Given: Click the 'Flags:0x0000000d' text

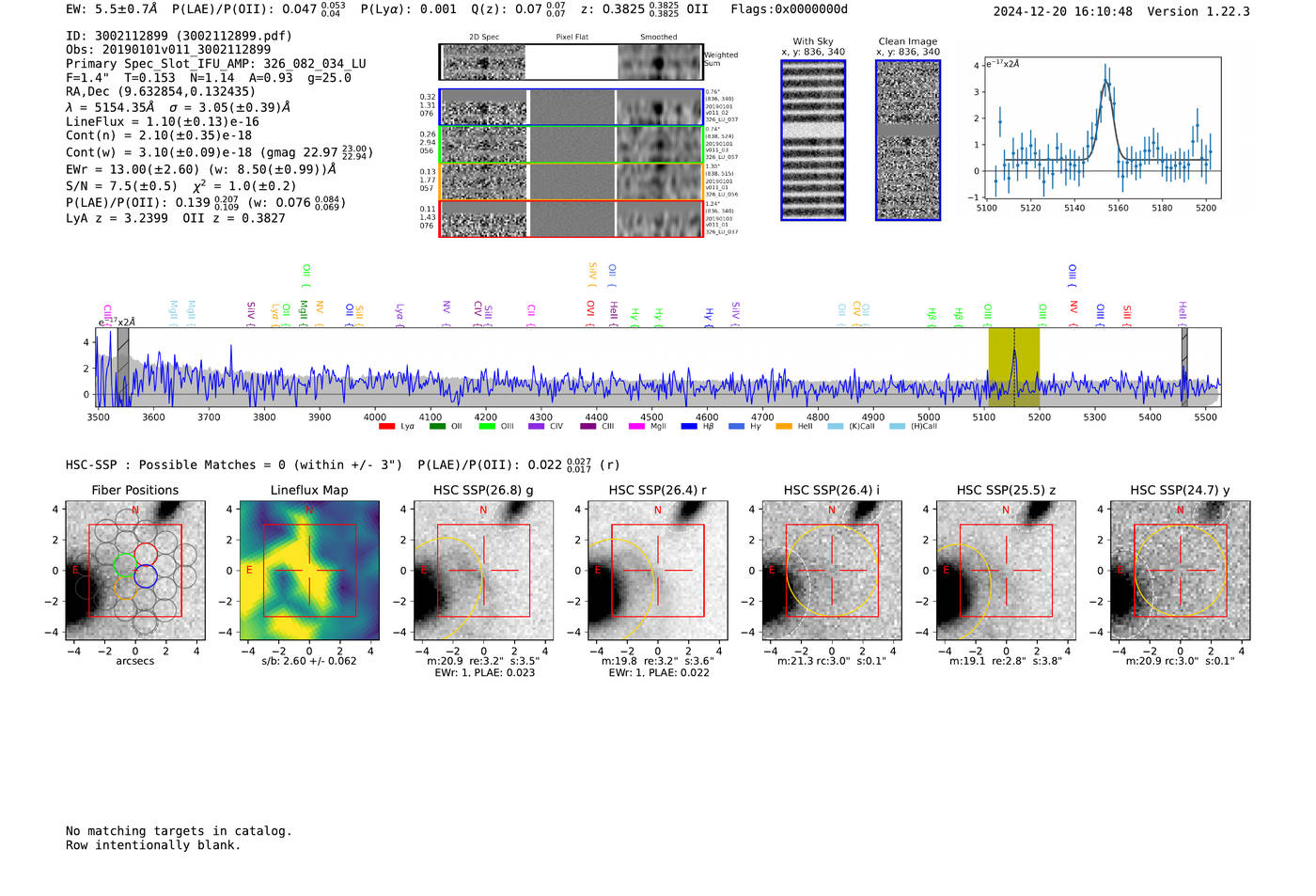Looking at the screenshot, I should coord(789,9).
